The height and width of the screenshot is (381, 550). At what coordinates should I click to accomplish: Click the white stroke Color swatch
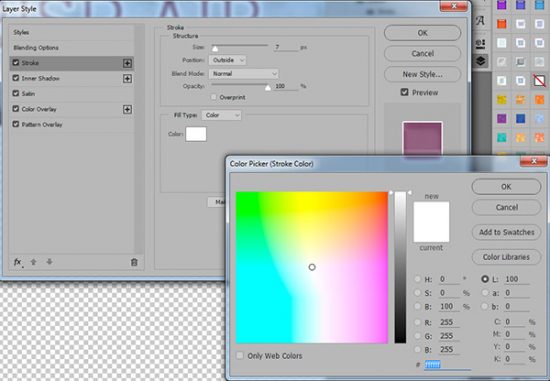tap(196, 134)
